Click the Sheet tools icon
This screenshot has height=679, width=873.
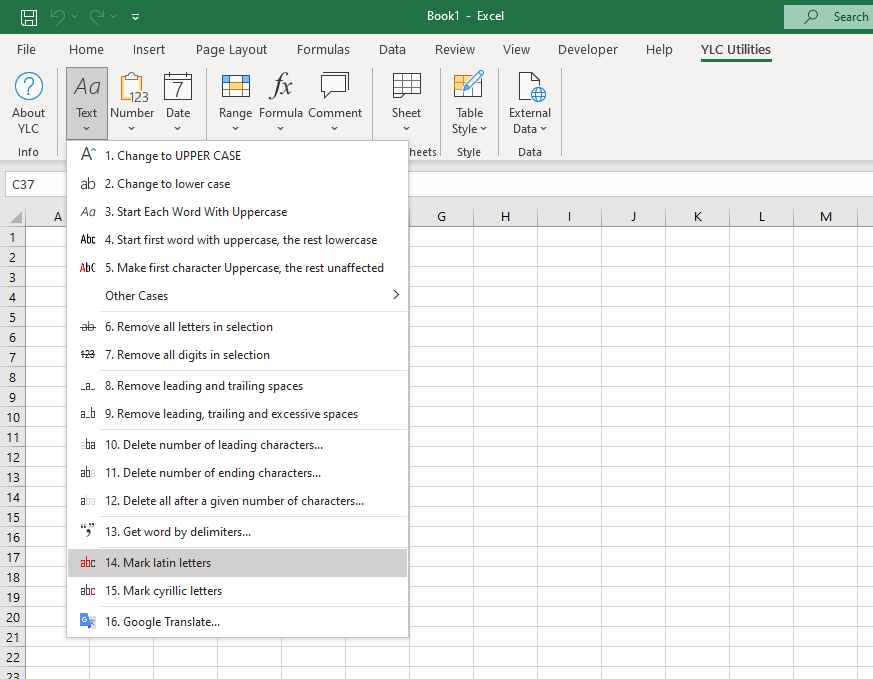(406, 88)
